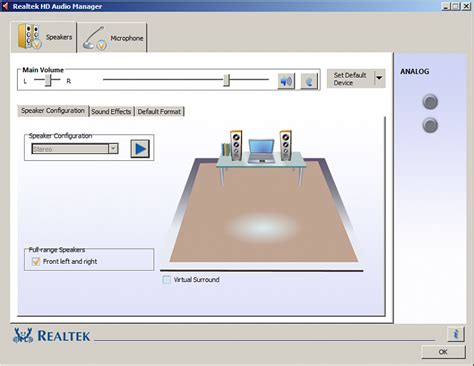Uncheck Front left and right speakers

click(x=36, y=261)
